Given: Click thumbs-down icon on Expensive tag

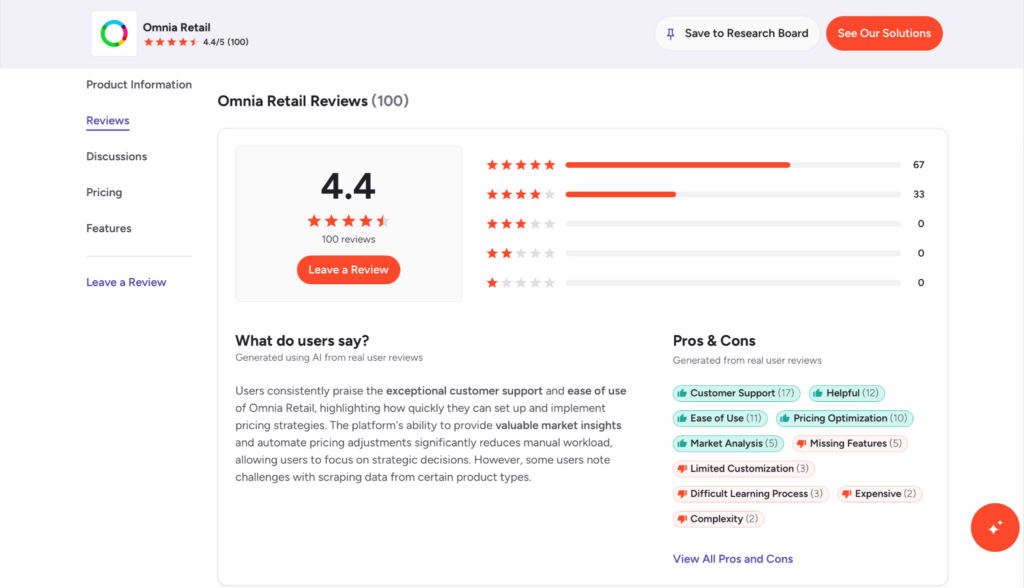Looking at the screenshot, I should [x=846, y=494].
